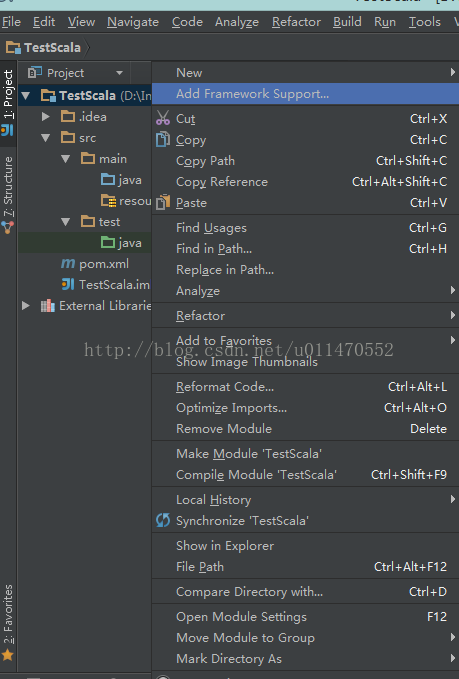Switch to the 7: Structure side tab
This screenshot has height=679, width=459.
point(8,195)
